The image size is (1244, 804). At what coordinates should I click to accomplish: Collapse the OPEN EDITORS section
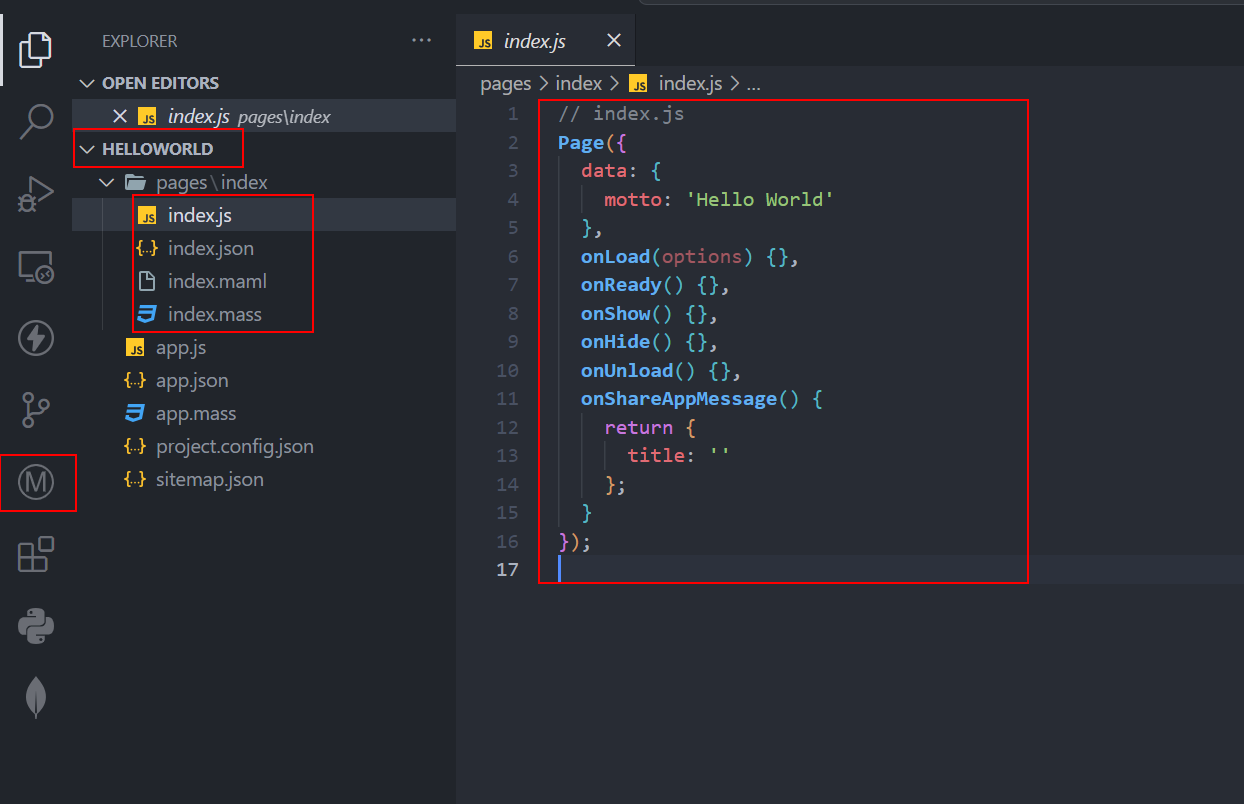[160, 83]
